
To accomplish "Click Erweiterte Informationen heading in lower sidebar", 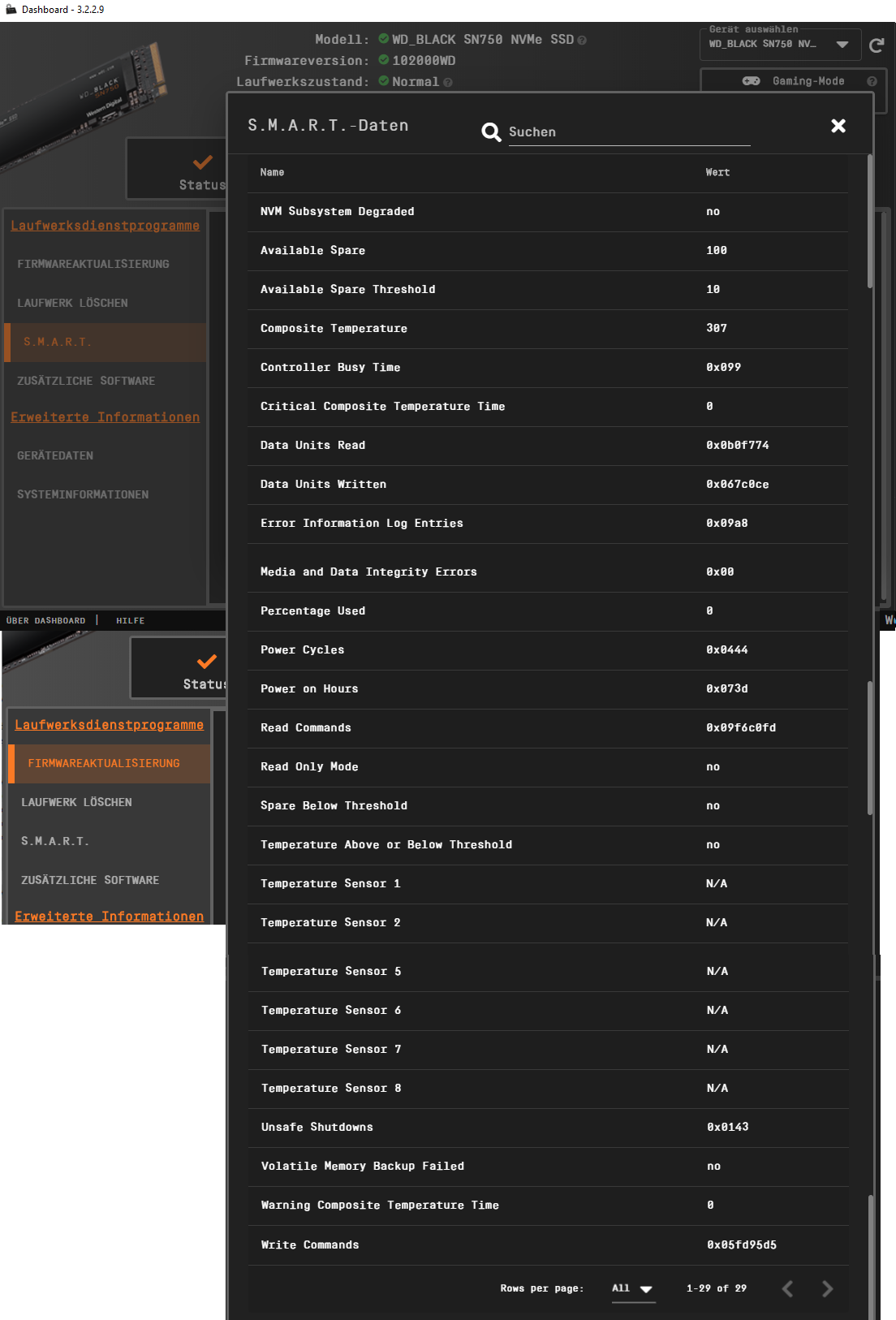I will point(109,917).
